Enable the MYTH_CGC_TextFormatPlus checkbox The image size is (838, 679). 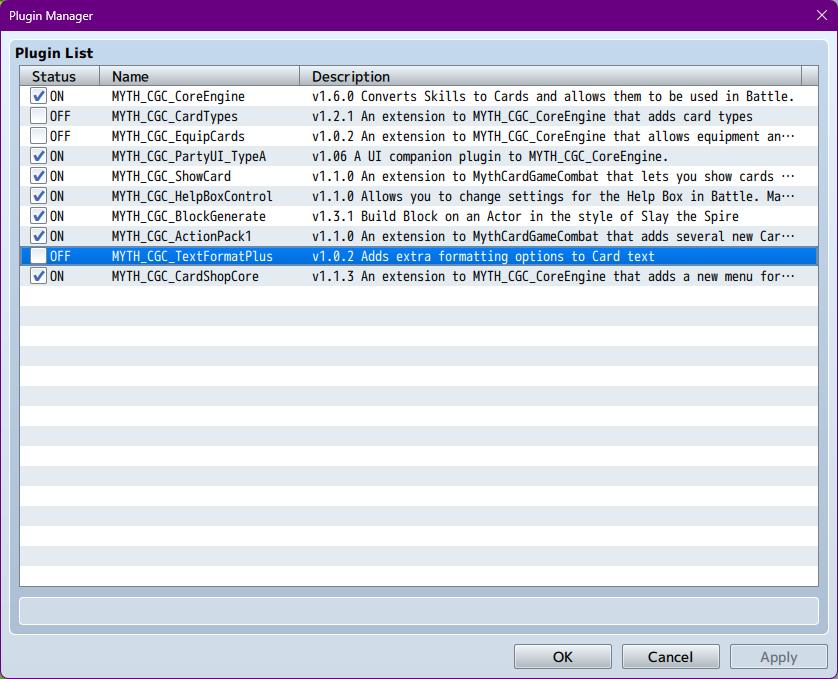coord(38,256)
